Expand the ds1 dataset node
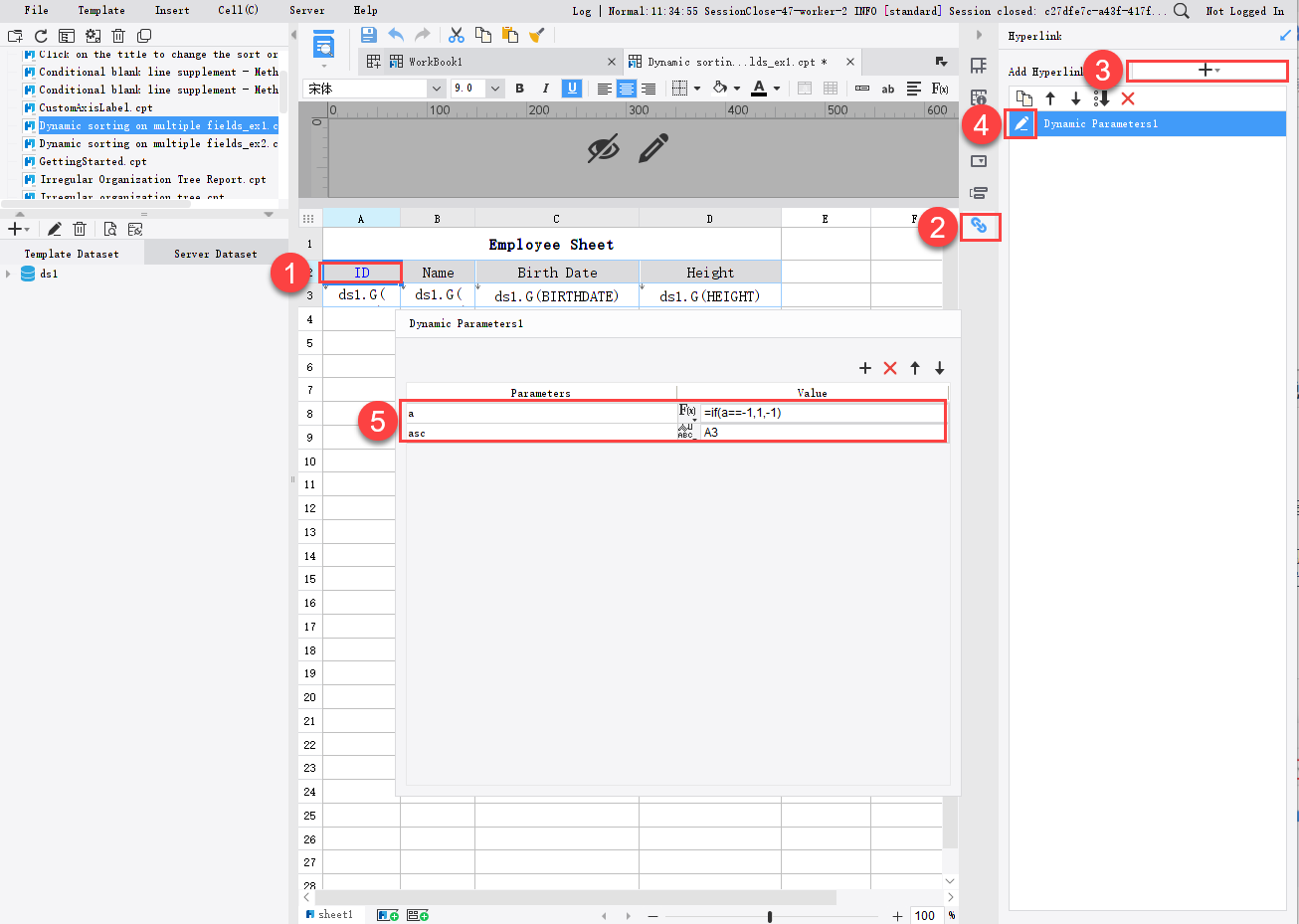The width and height of the screenshot is (1299, 924). pos(9,274)
